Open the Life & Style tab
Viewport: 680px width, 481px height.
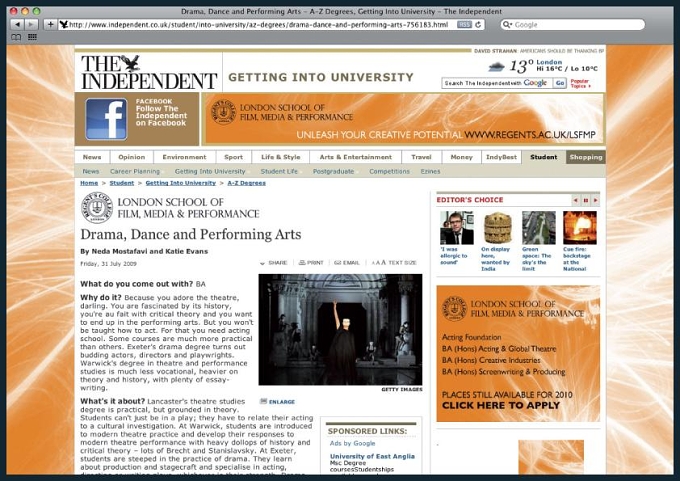pos(281,157)
